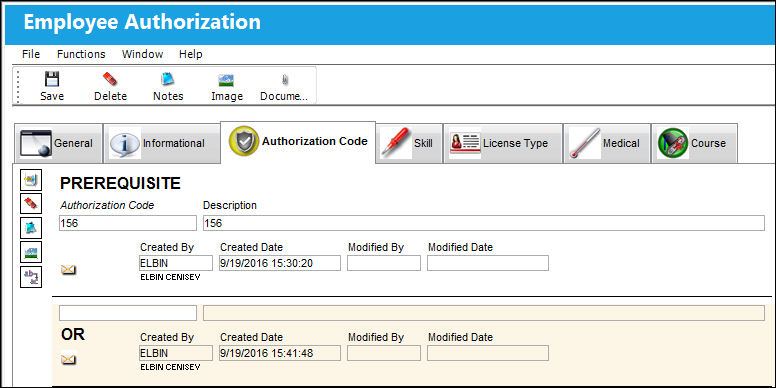Open the Help menu
Image resolution: width=776 pixels, height=388 pixels.
pyautogui.click(x=191, y=54)
